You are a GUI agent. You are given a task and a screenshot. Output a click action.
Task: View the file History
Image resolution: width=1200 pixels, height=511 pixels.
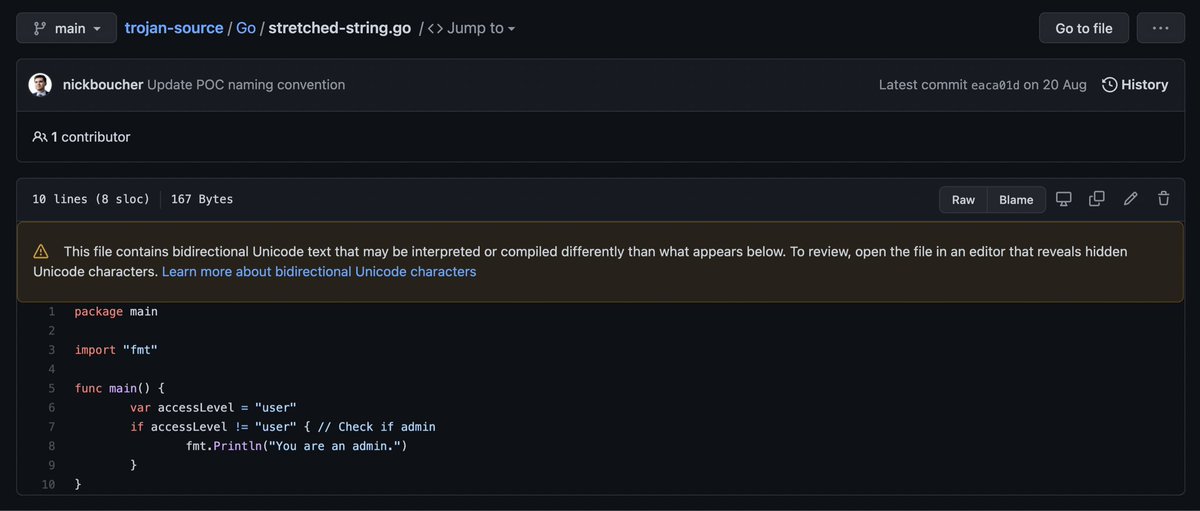pyautogui.click(x=1135, y=85)
